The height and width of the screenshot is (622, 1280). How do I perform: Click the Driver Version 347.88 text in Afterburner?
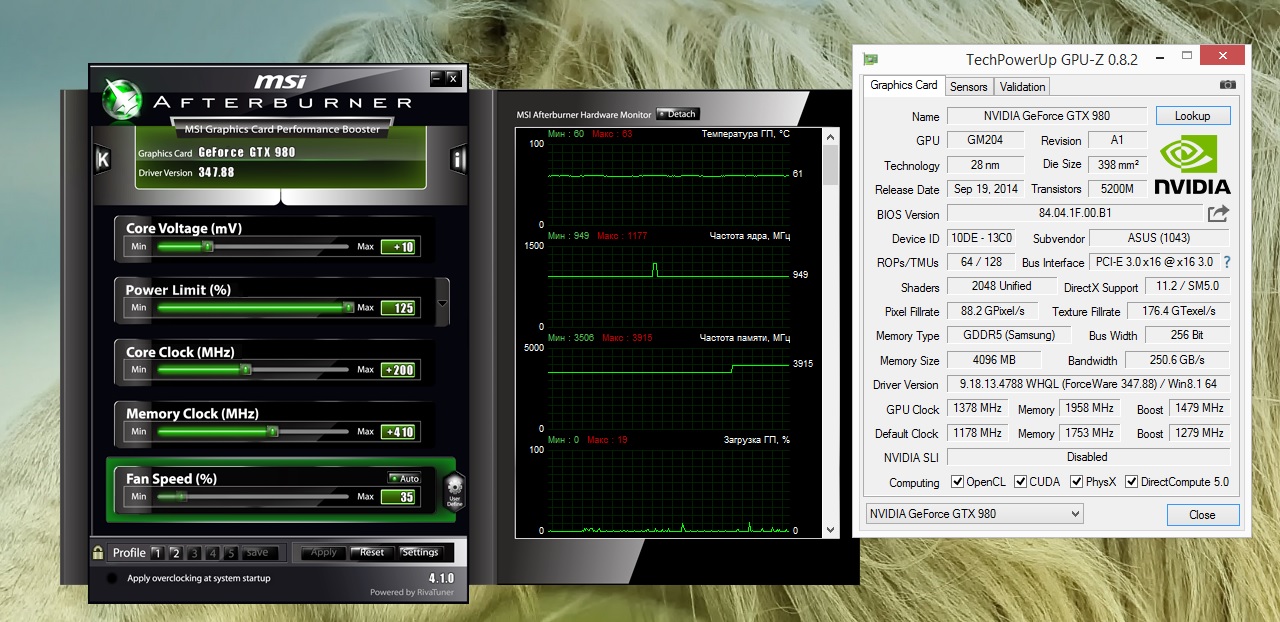coord(186,172)
